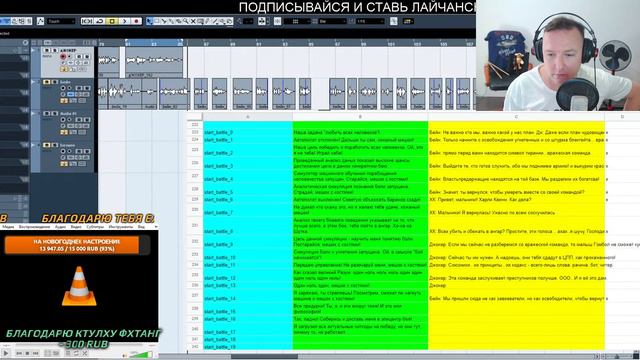640x360 pixels.
Task: Click the Cubase stop transport button
Action: coord(112,21)
